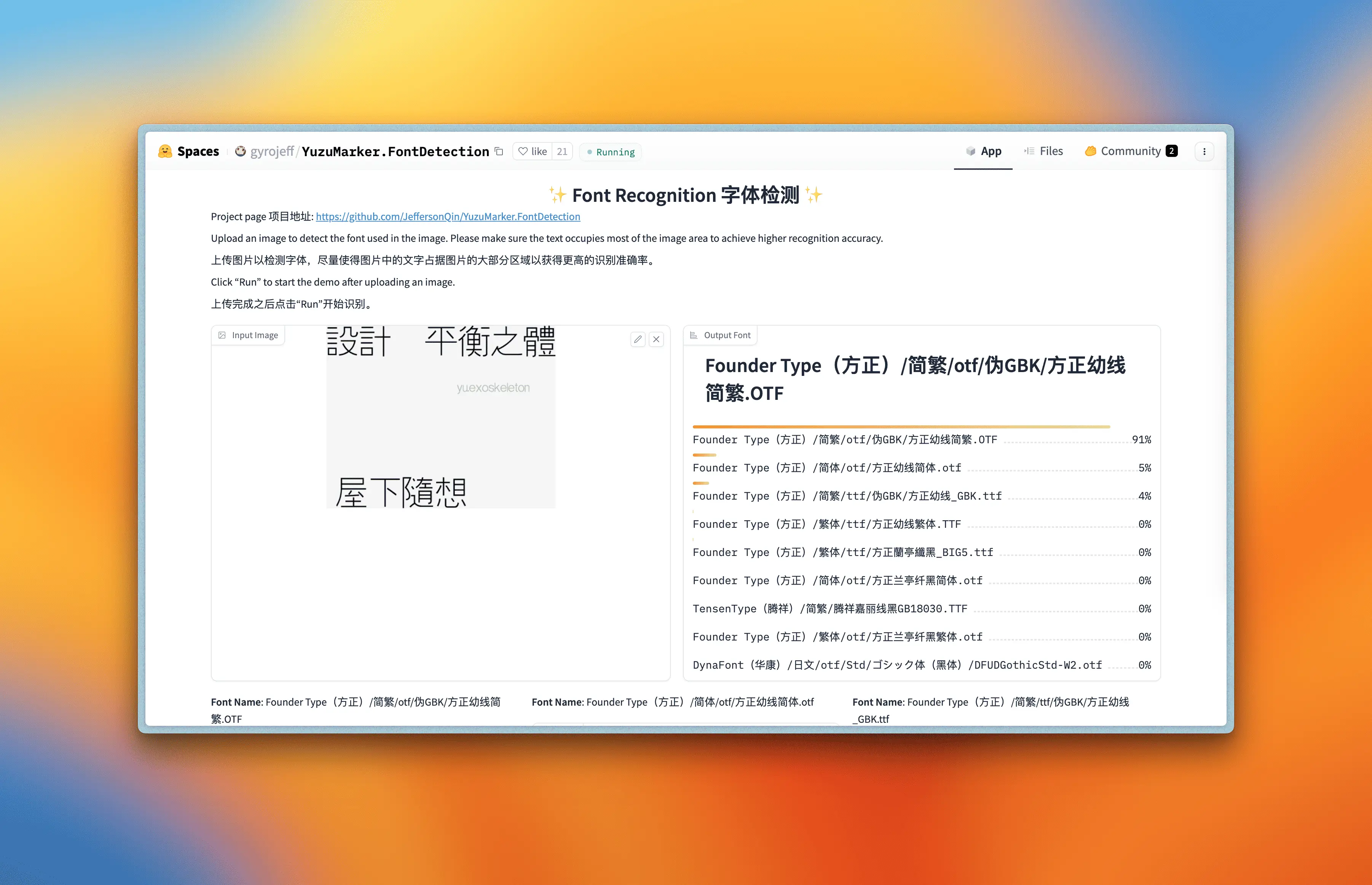Click the Hugging Face Spaces logo icon
The height and width of the screenshot is (885, 1372).
click(x=165, y=151)
